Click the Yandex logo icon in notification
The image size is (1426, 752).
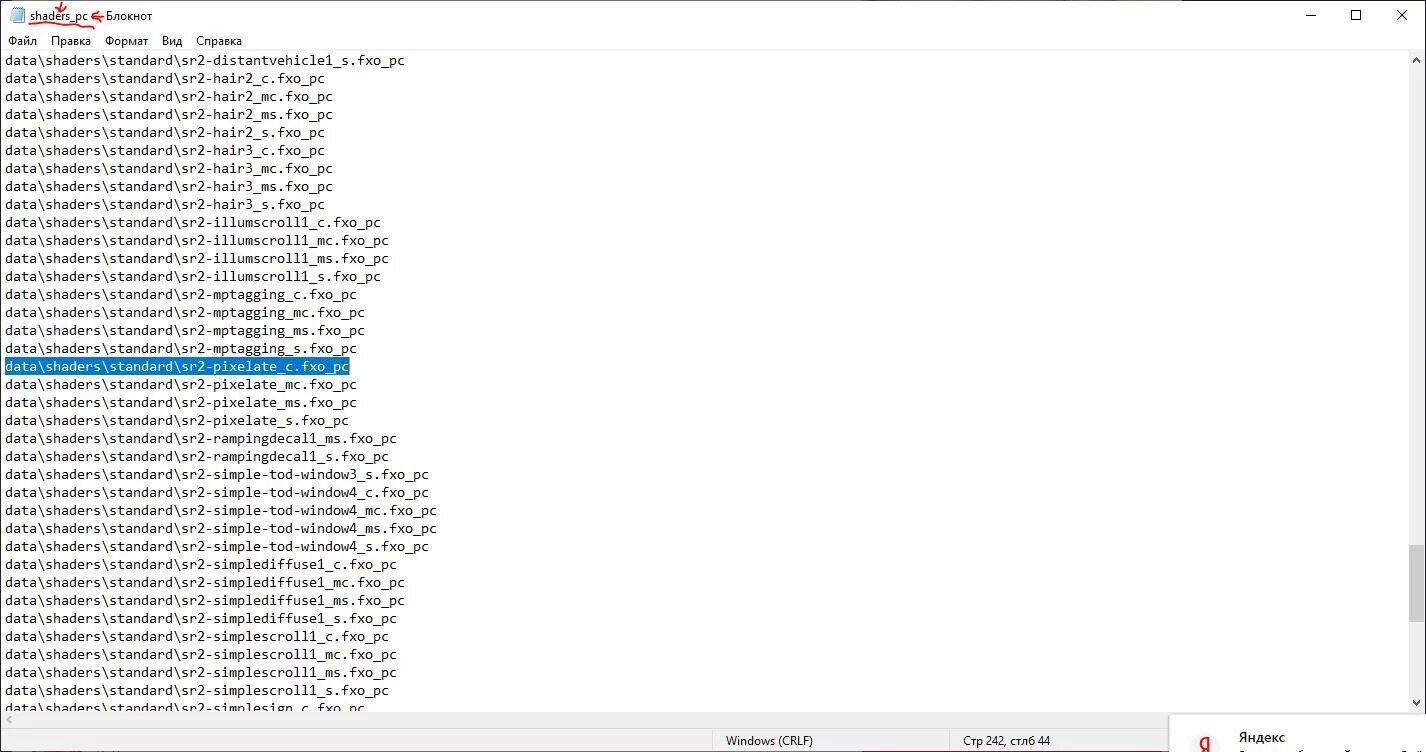click(1205, 743)
